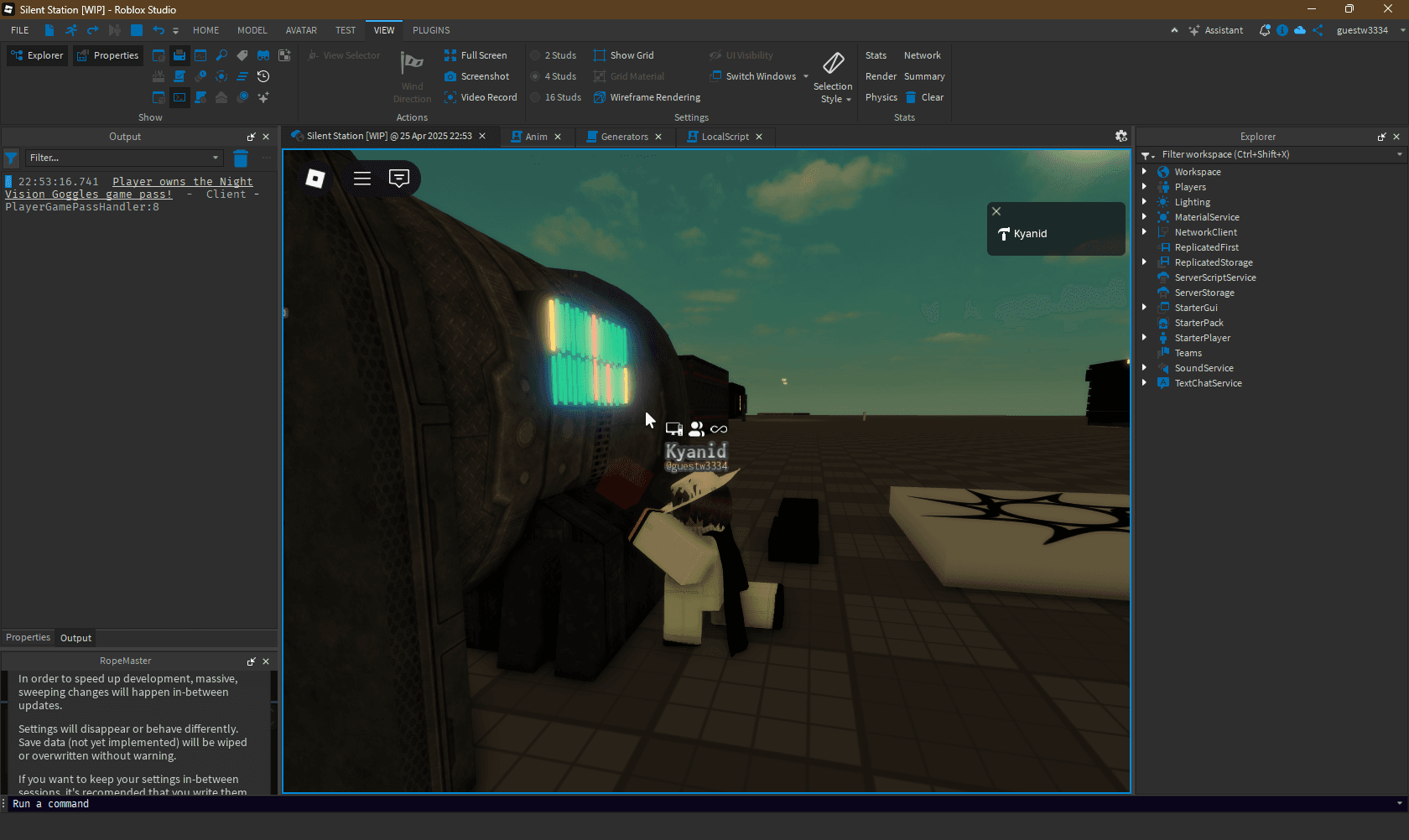Image resolution: width=1409 pixels, height=840 pixels.
Task: Open the sparkle icon in Show group
Action: (263, 97)
